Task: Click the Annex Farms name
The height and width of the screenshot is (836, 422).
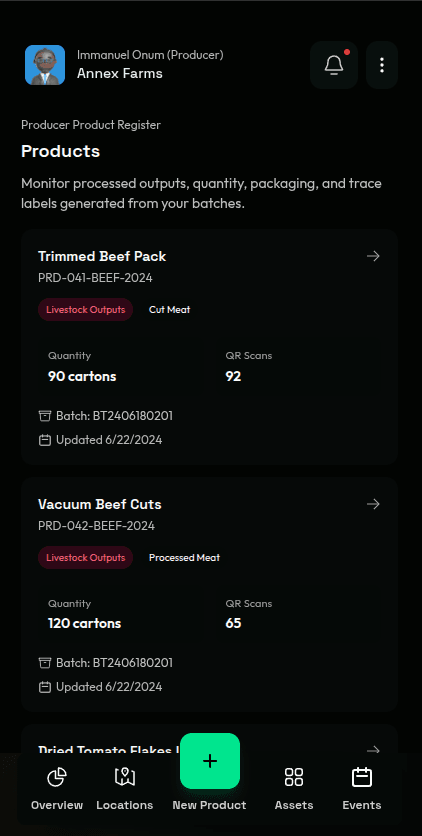Action: (120, 73)
